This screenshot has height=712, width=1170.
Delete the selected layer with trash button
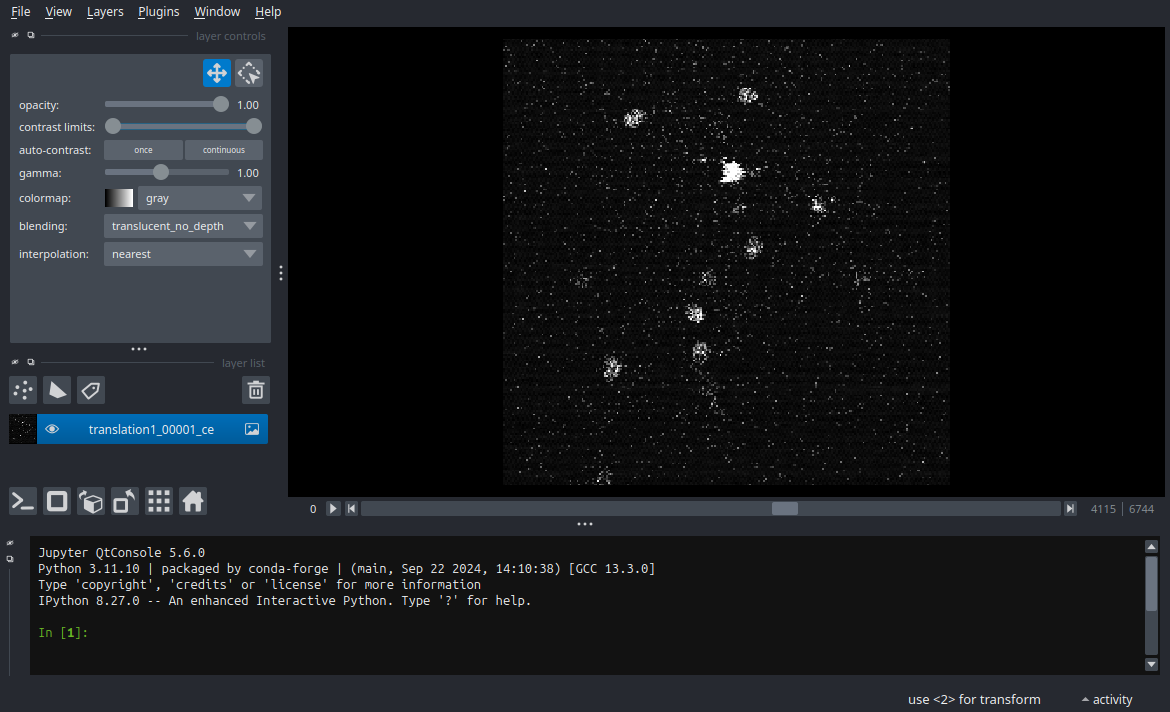tap(255, 390)
